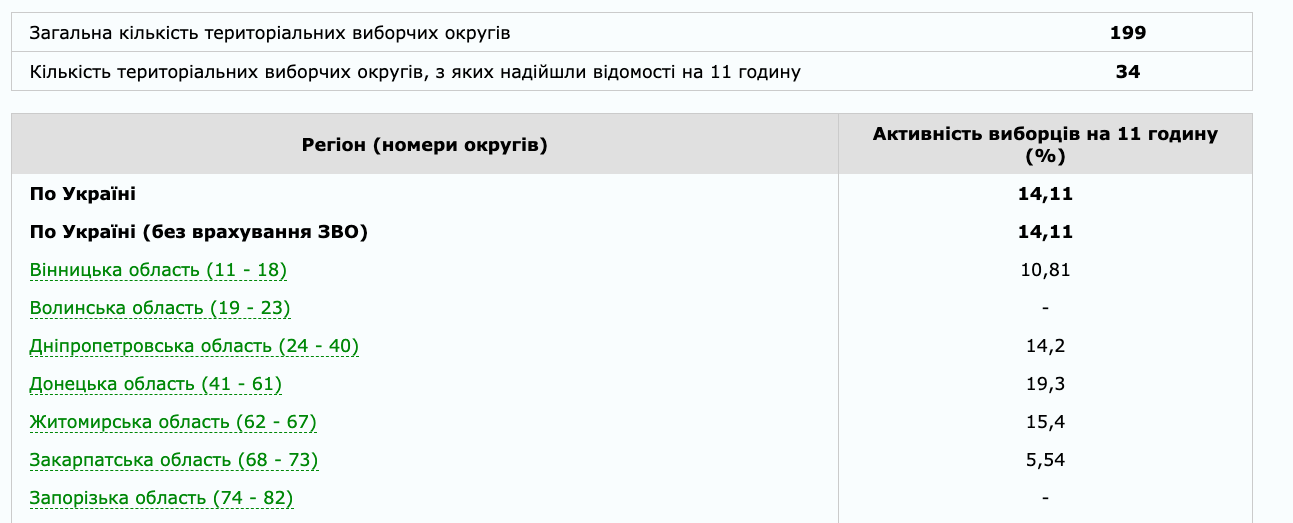Click the Дніпропетровська область (24 - 40) link
The width and height of the screenshot is (1293, 523).
[194, 346]
